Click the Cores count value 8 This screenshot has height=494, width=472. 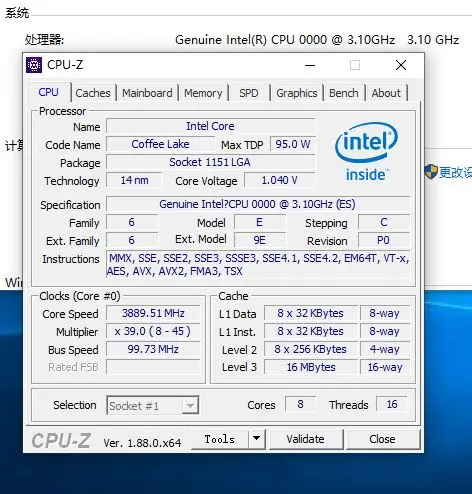[x=300, y=404]
